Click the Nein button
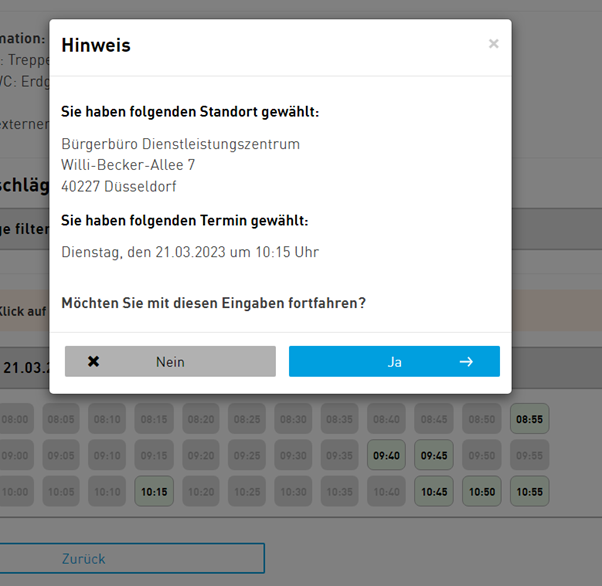This screenshot has width=602, height=586. [170, 361]
